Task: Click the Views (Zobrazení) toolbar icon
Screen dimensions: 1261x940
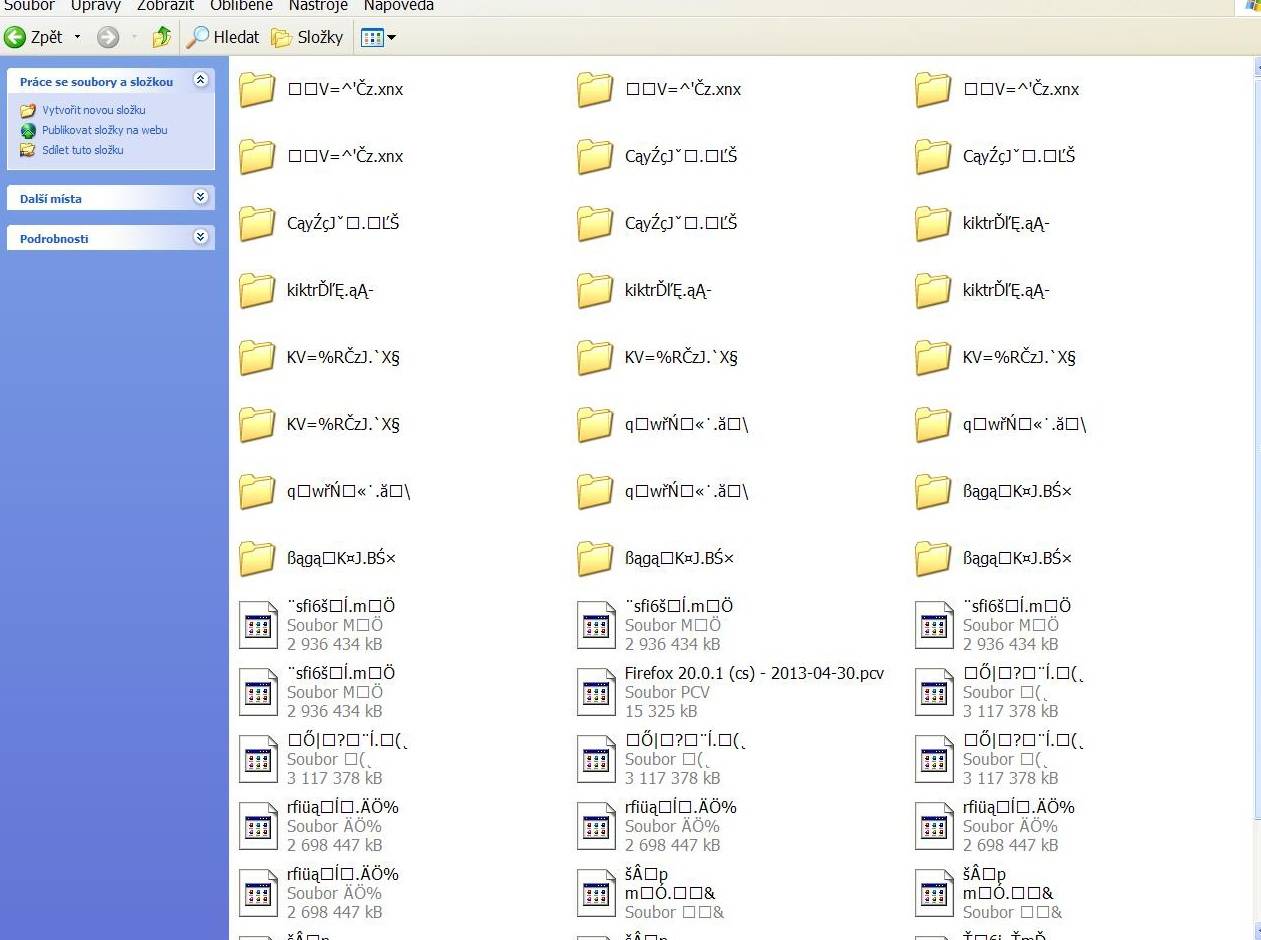Action: click(372, 37)
